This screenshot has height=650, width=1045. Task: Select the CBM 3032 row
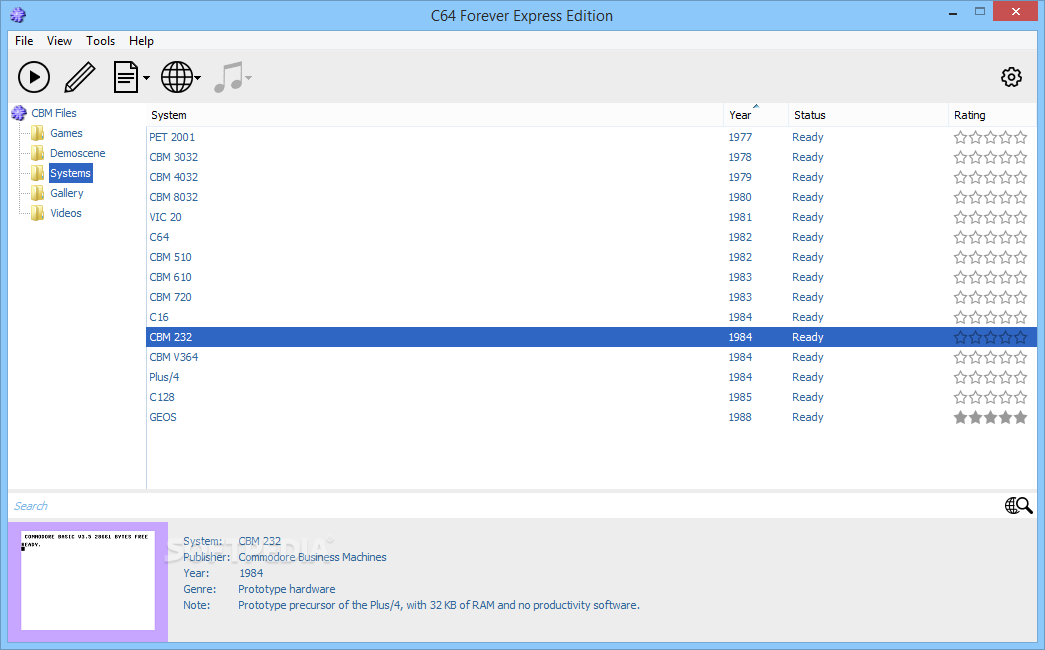pyautogui.click(x=591, y=157)
